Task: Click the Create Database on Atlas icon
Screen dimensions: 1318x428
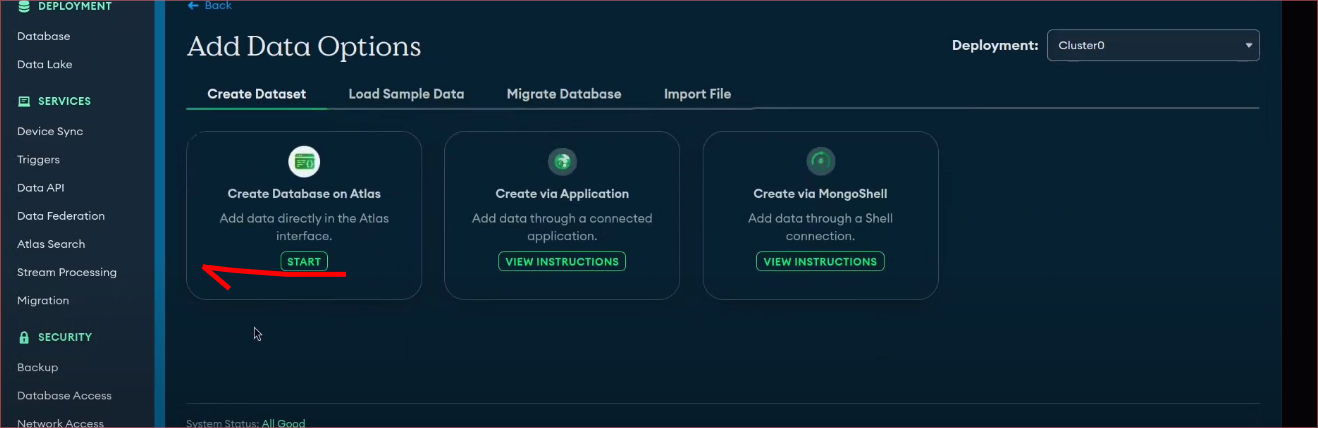Action: 304,161
